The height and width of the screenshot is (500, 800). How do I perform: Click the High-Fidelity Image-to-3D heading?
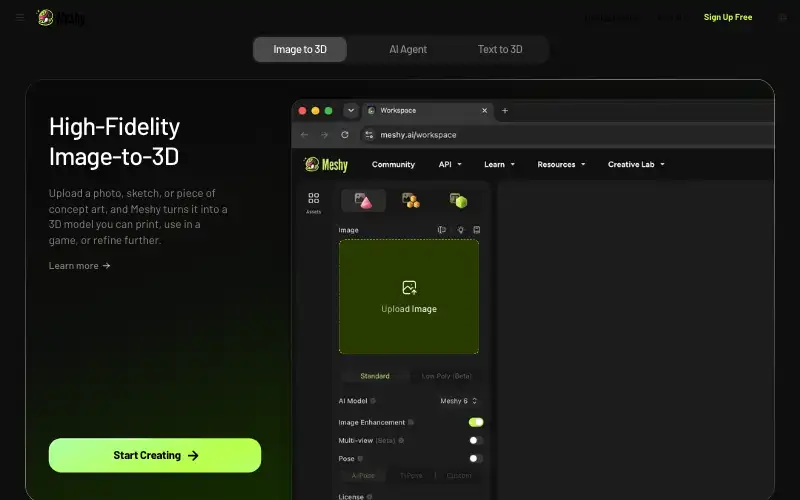pyautogui.click(x=114, y=141)
